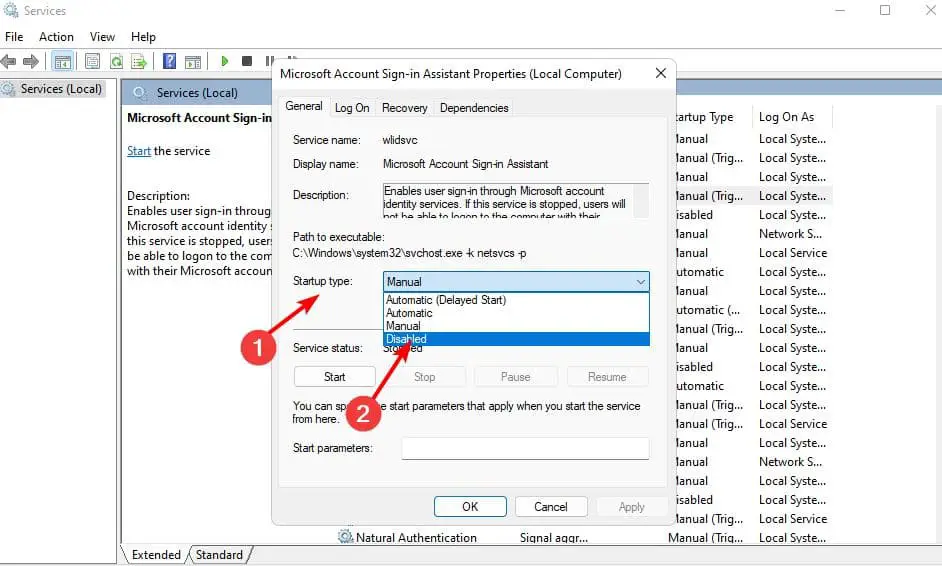
Task: Click the Forward arrow in toolbar
Action: coord(31,61)
